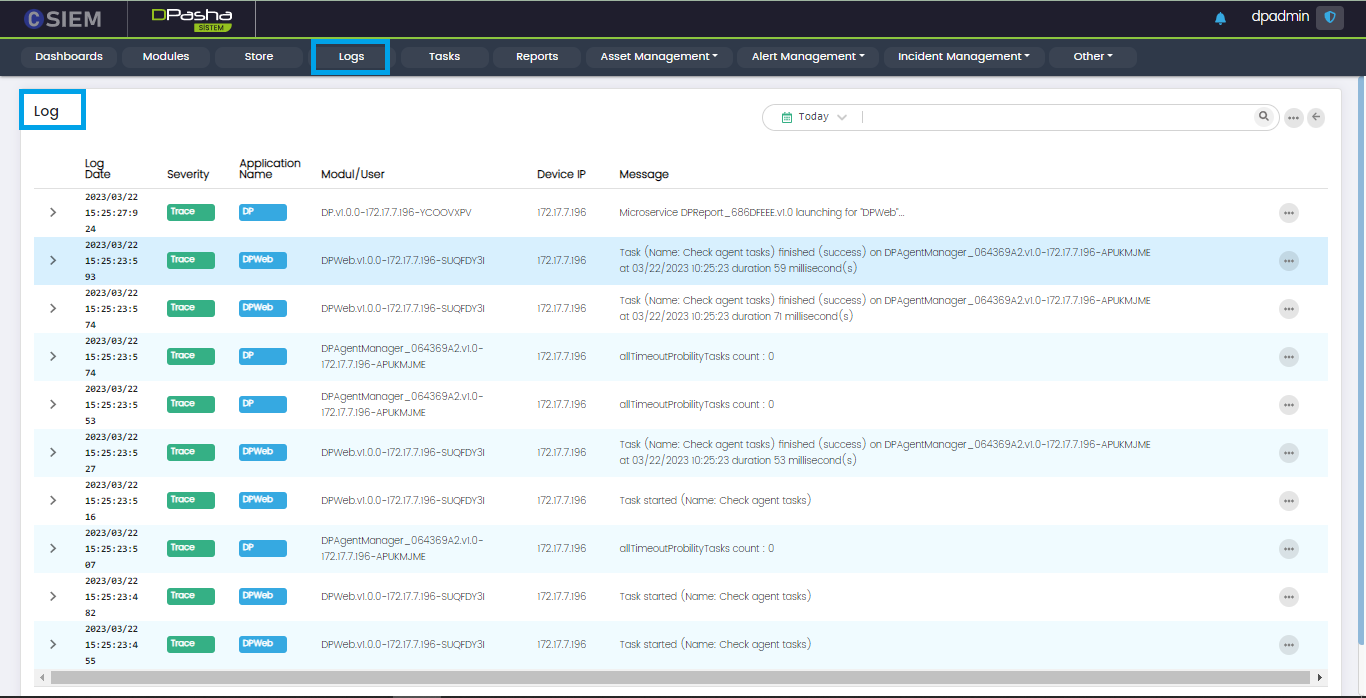Open the Reports page
Screen dimensions: 1366x698
(537, 57)
